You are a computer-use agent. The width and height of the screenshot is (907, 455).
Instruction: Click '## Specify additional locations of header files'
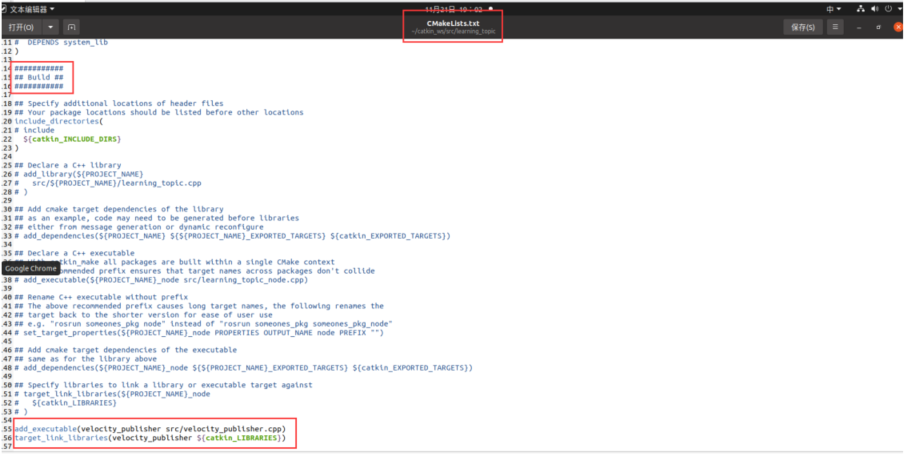coord(119,103)
